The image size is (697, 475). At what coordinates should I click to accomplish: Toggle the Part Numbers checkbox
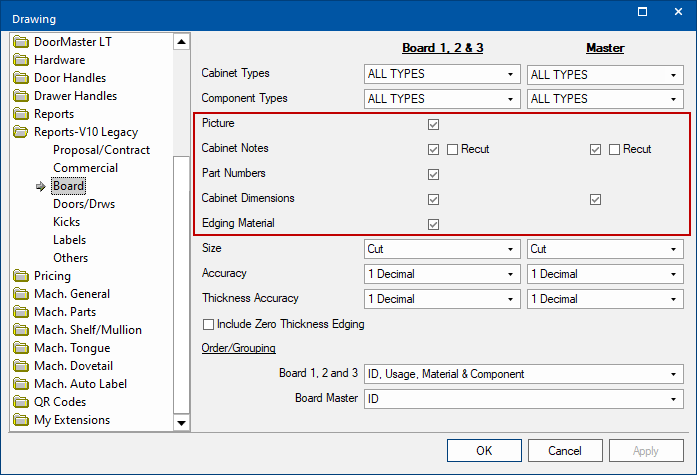(x=433, y=174)
